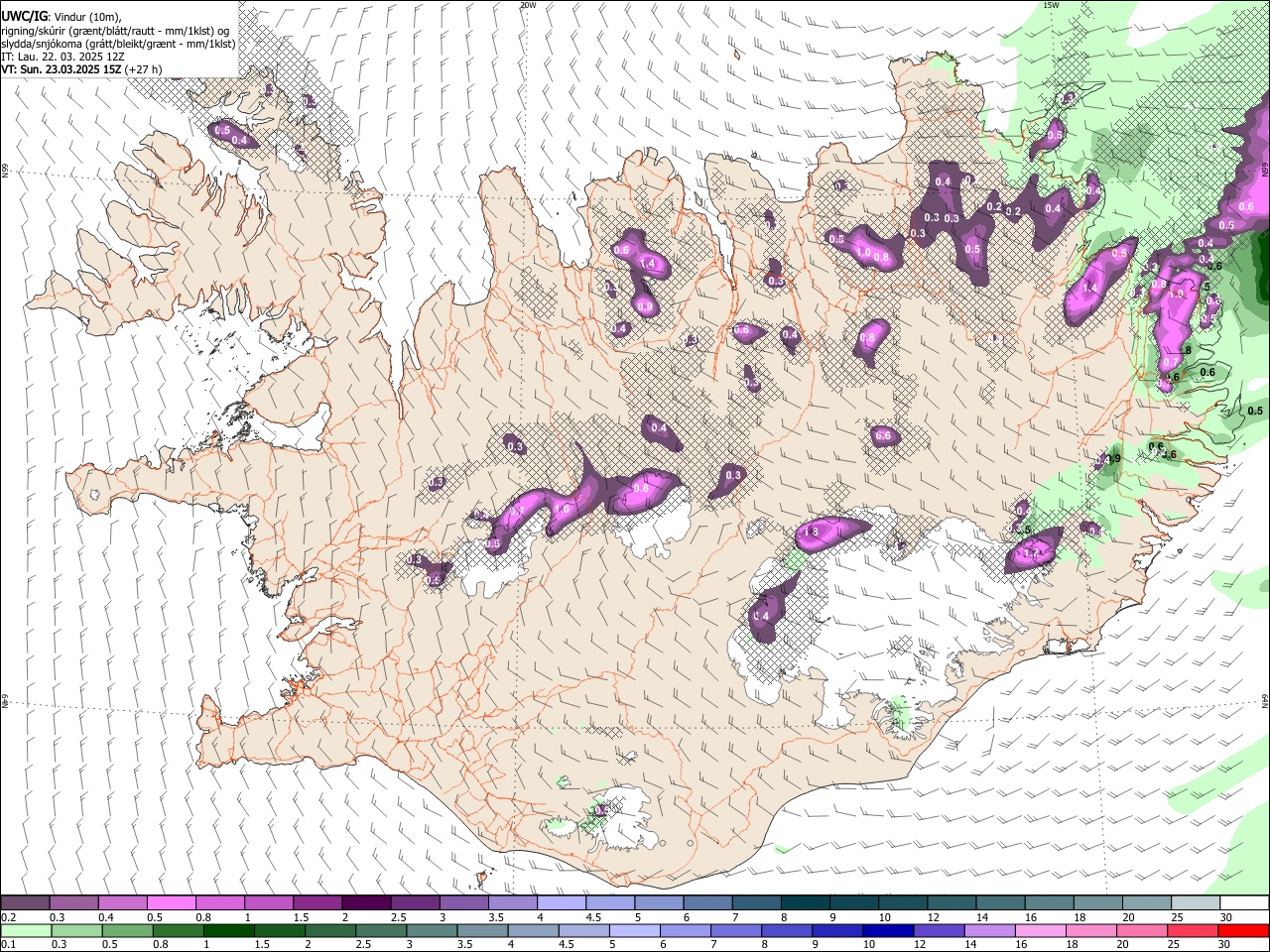Click the '4.9' precipitation value on the map

coord(1112,459)
